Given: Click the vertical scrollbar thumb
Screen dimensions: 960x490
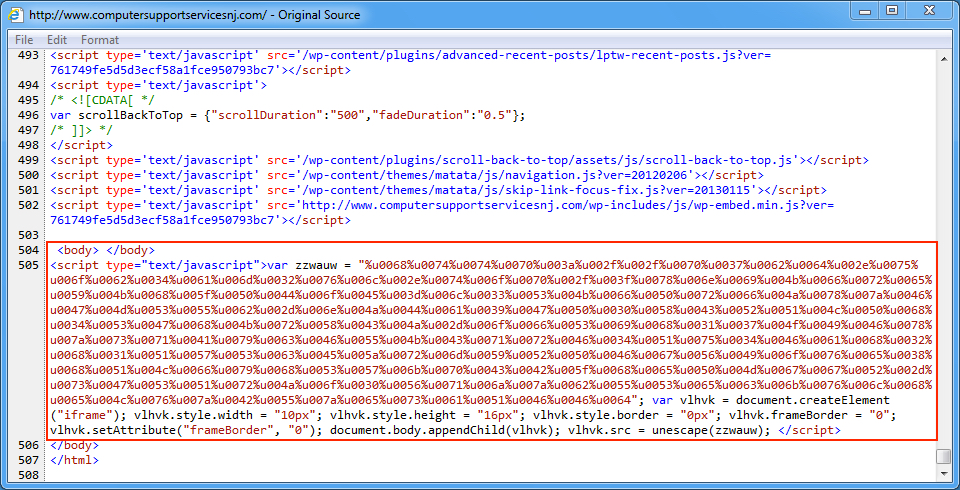Looking at the screenshot, I should coord(943,457).
